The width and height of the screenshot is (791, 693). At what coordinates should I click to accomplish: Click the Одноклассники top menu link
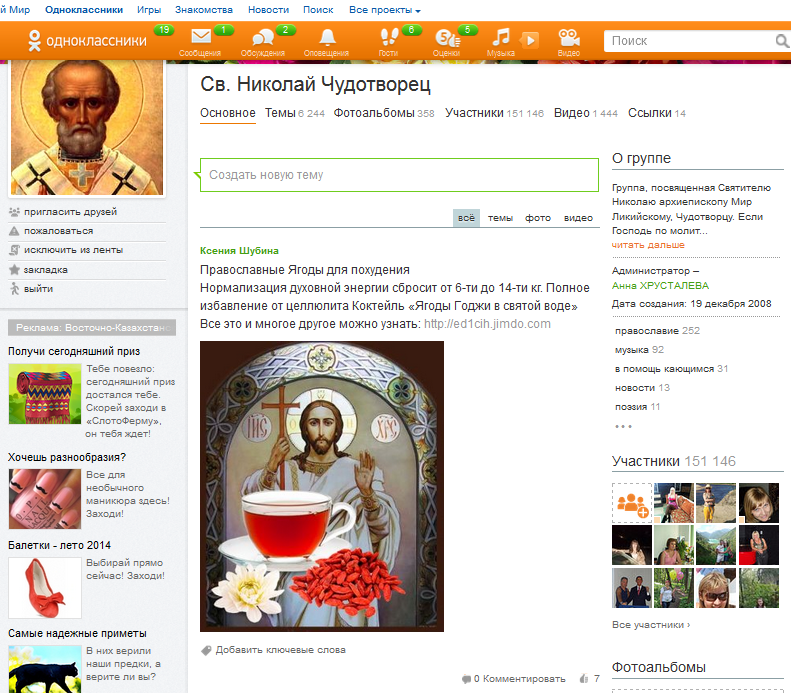click(x=84, y=10)
